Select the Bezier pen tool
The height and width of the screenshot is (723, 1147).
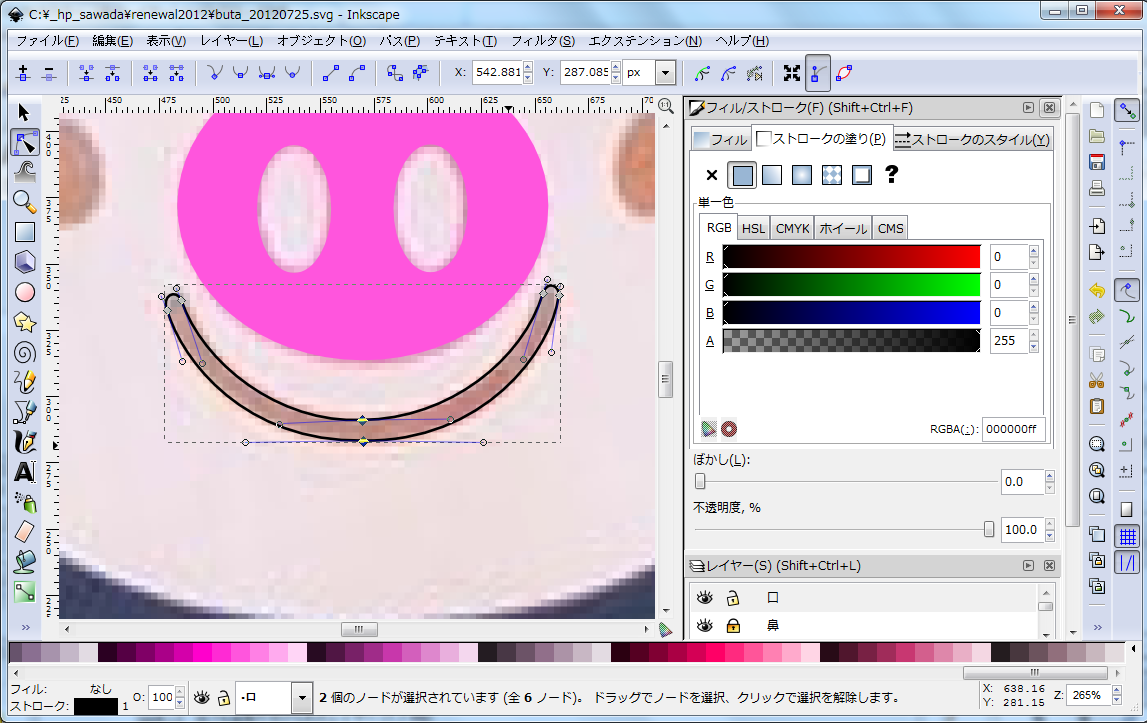click(x=24, y=412)
